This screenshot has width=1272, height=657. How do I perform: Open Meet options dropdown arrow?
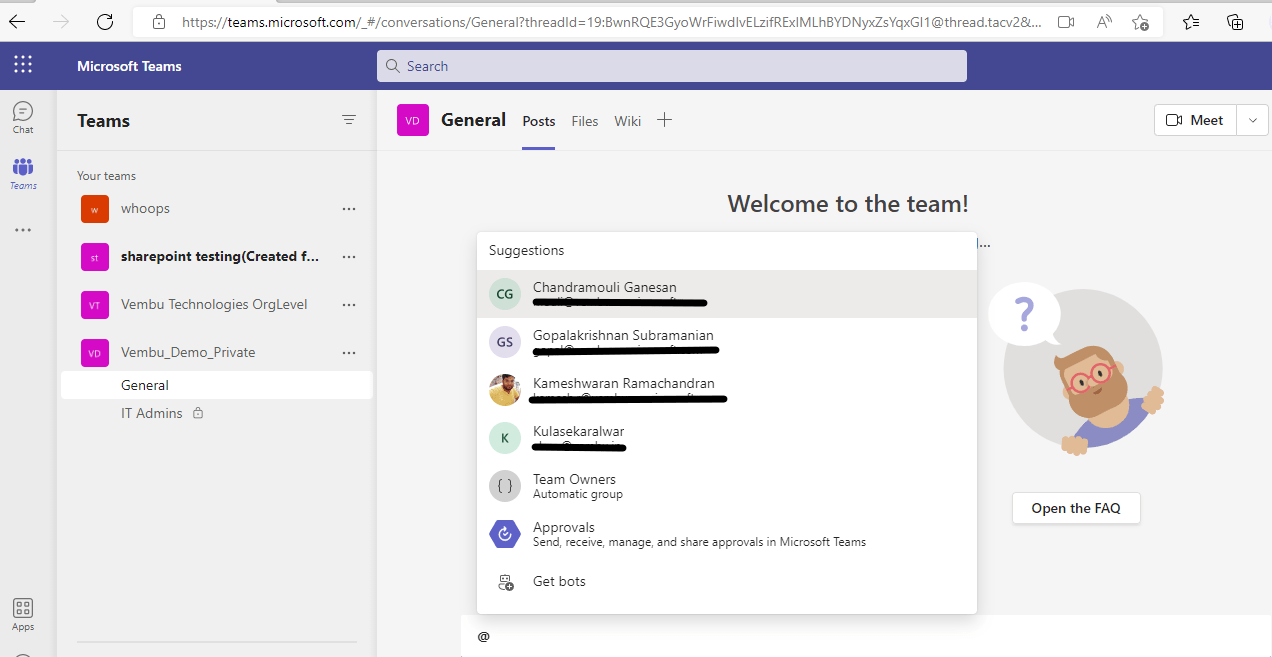click(x=1253, y=120)
